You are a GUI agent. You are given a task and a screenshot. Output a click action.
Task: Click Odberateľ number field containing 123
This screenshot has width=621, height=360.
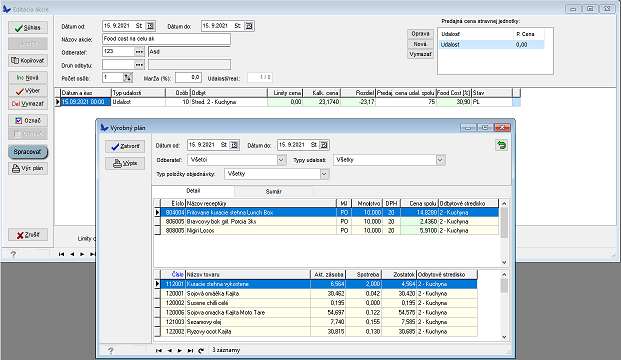(x=118, y=51)
